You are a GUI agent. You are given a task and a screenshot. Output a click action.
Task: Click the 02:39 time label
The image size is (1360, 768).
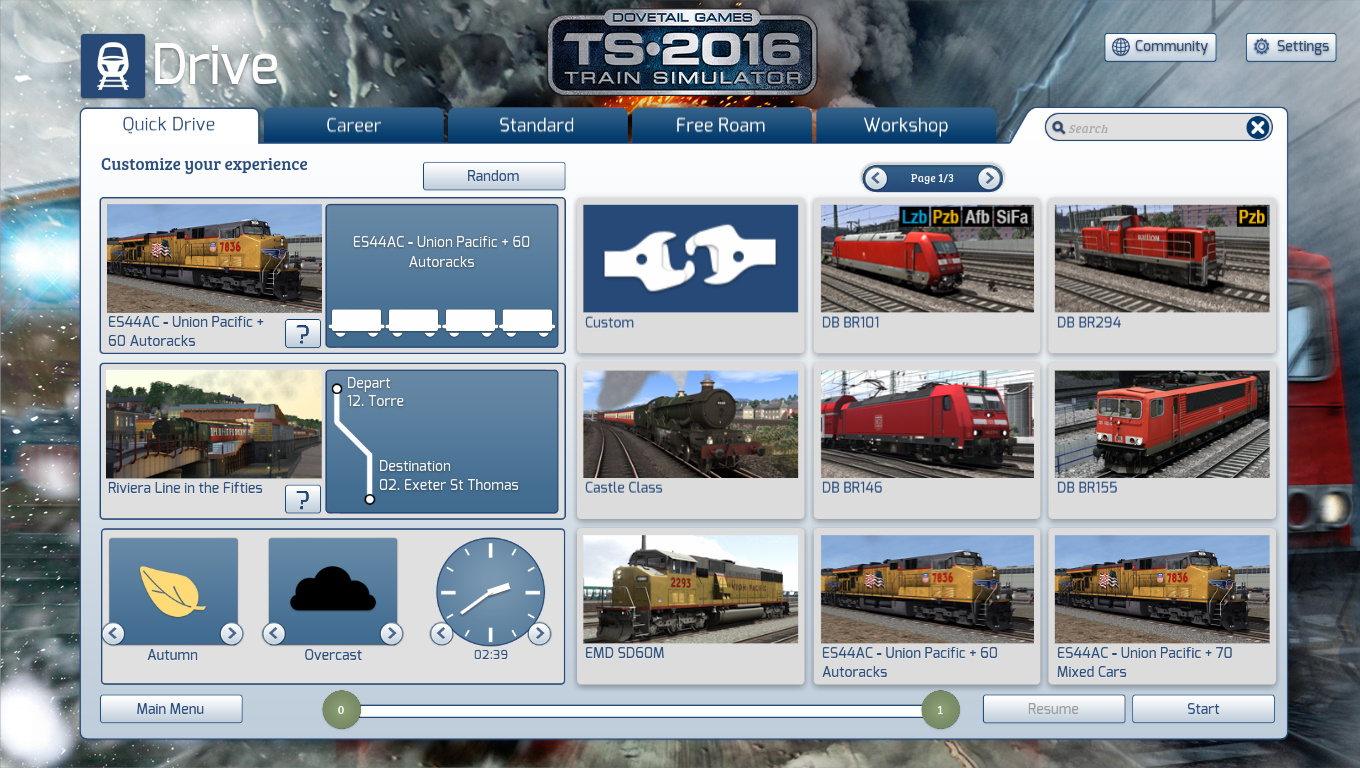(491, 655)
